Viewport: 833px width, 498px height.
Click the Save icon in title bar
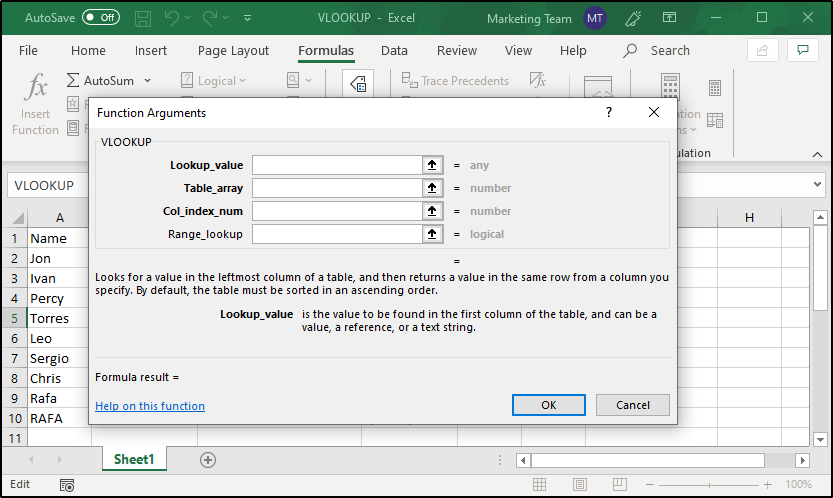143,18
